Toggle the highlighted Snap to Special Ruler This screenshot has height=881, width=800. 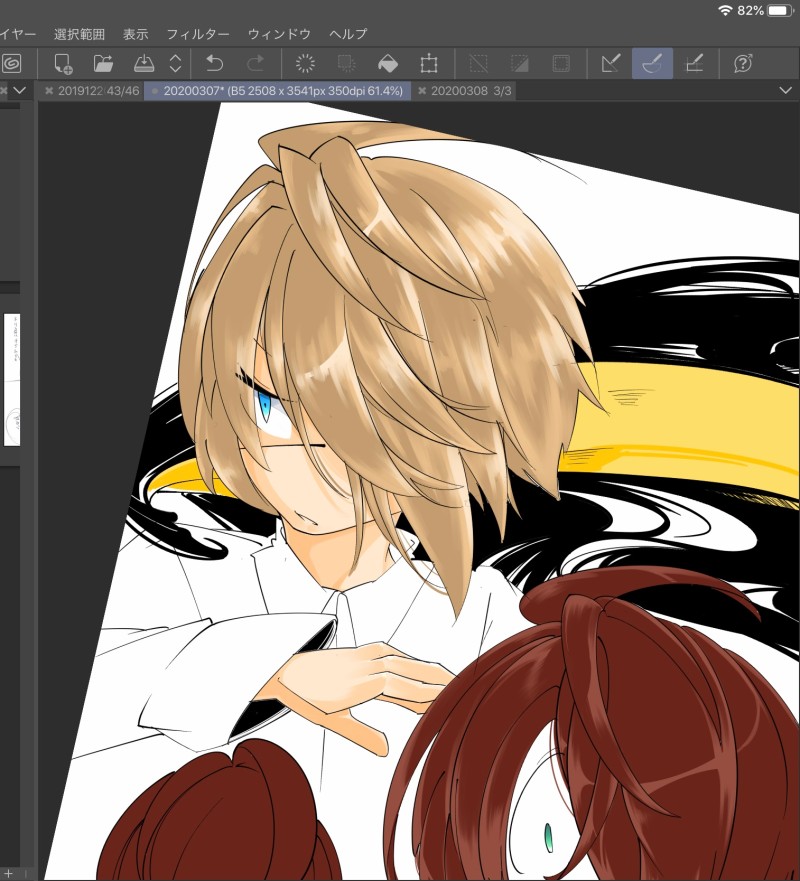coord(652,63)
